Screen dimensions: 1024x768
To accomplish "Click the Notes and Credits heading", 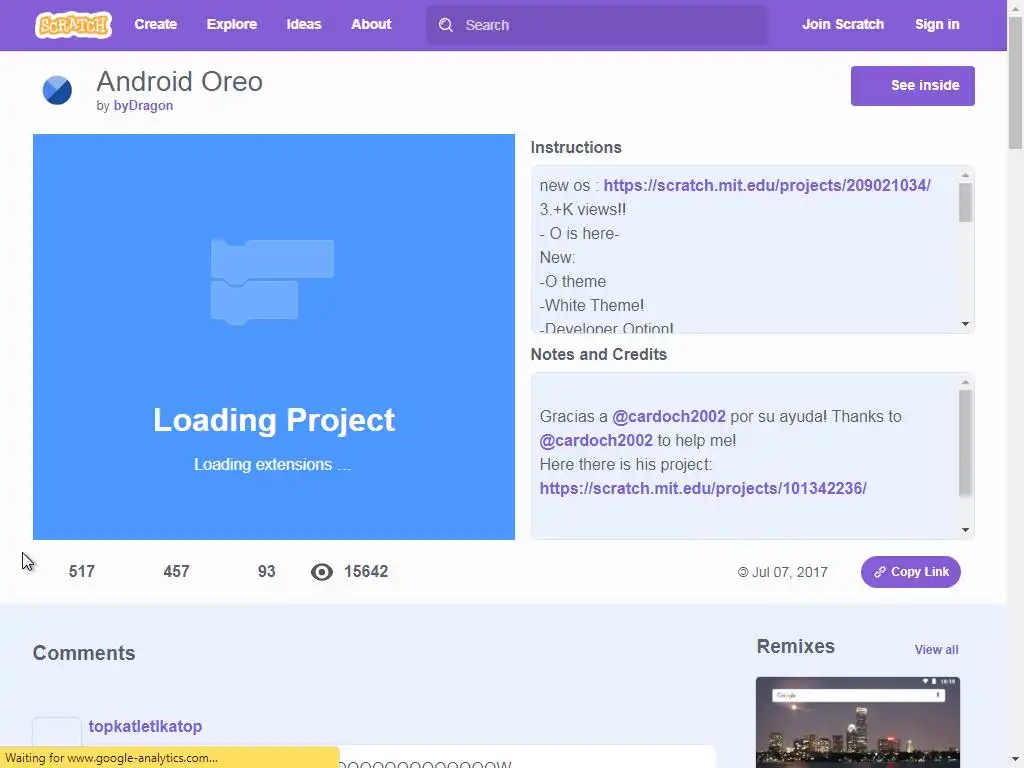I will click(x=599, y=355).
